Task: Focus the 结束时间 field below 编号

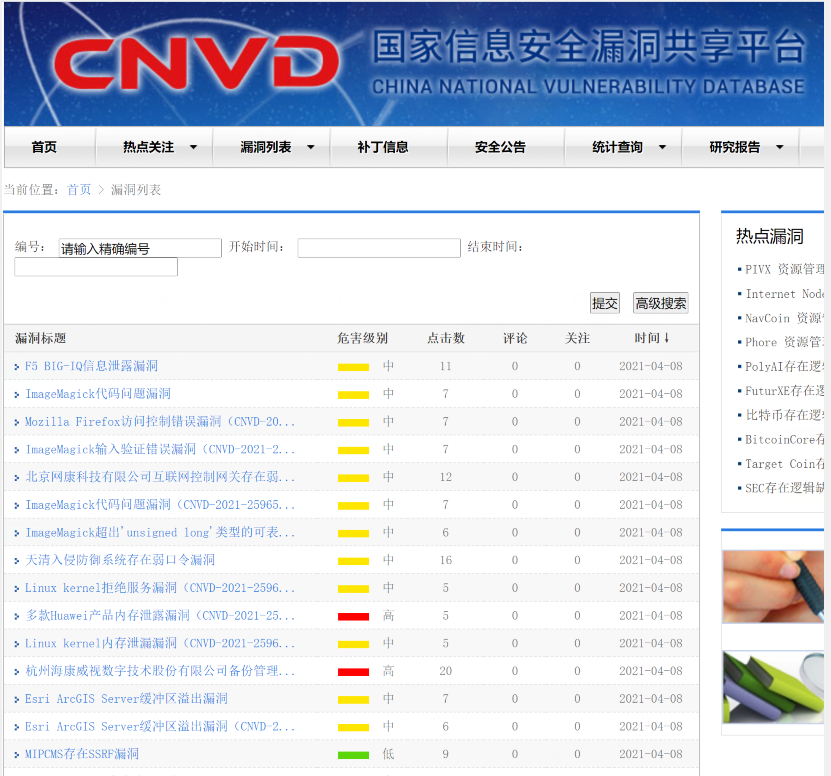Action: (x=96, y=267)
